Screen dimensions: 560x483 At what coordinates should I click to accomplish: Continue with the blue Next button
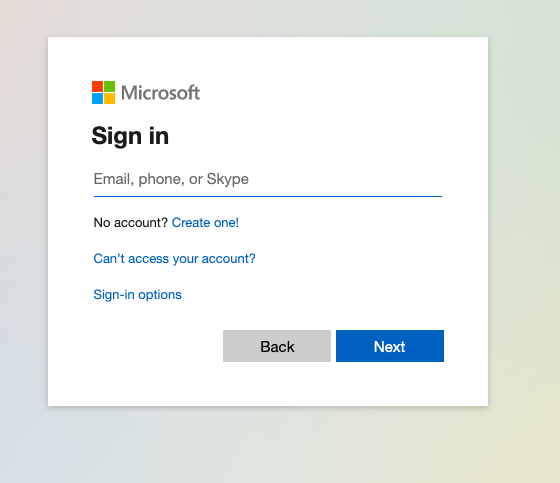tap(390, 346)
